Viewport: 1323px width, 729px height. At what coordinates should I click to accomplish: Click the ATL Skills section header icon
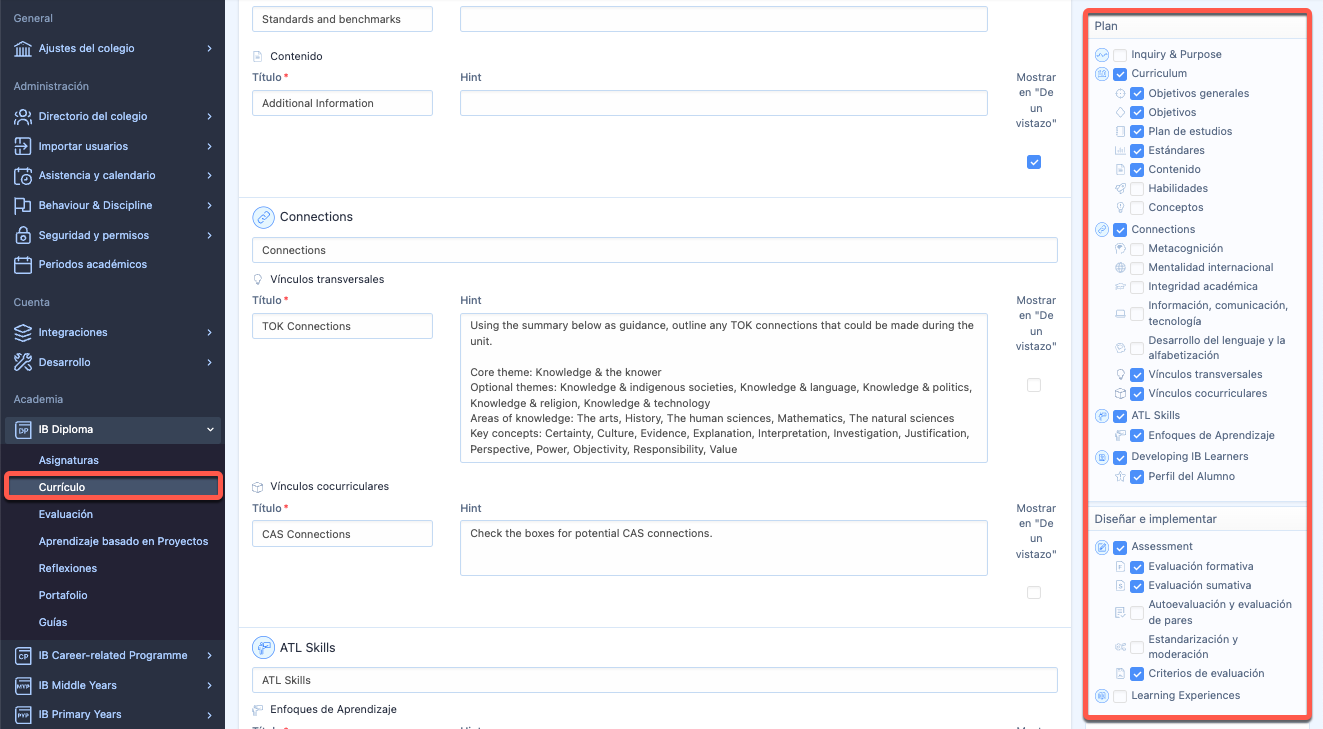tap(263, 648)
